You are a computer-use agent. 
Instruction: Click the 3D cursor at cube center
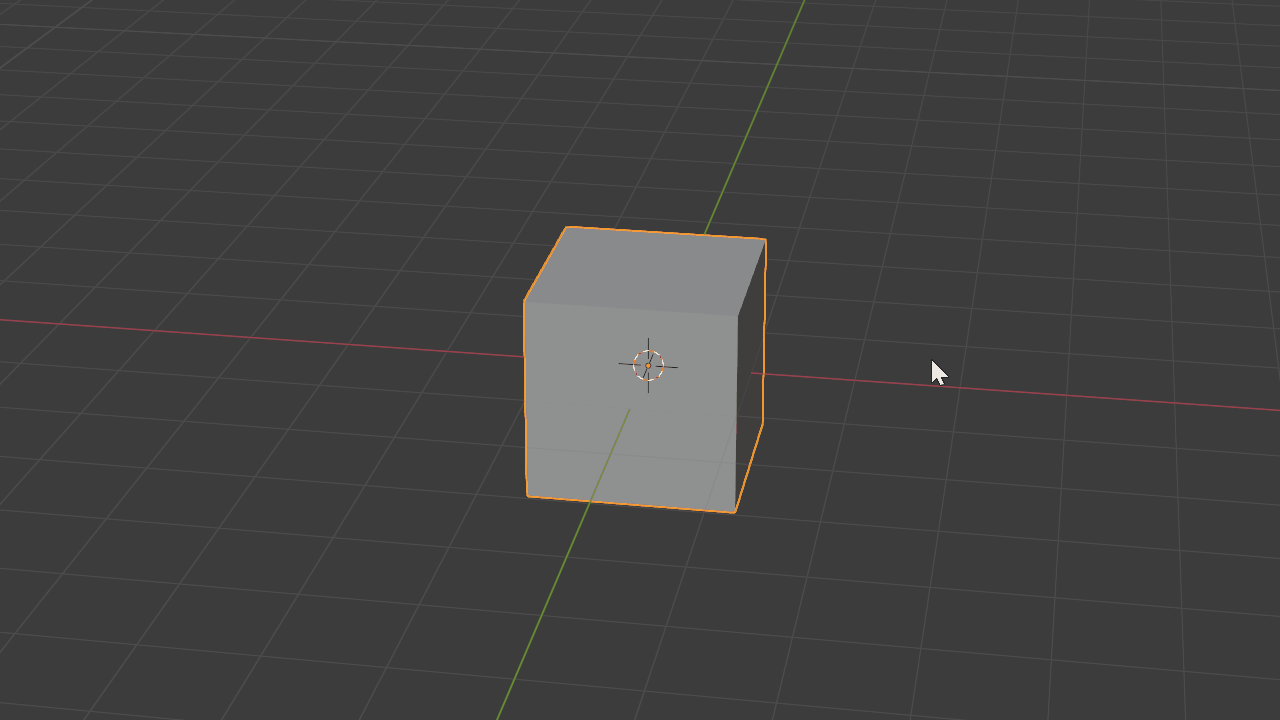(648, 366)
